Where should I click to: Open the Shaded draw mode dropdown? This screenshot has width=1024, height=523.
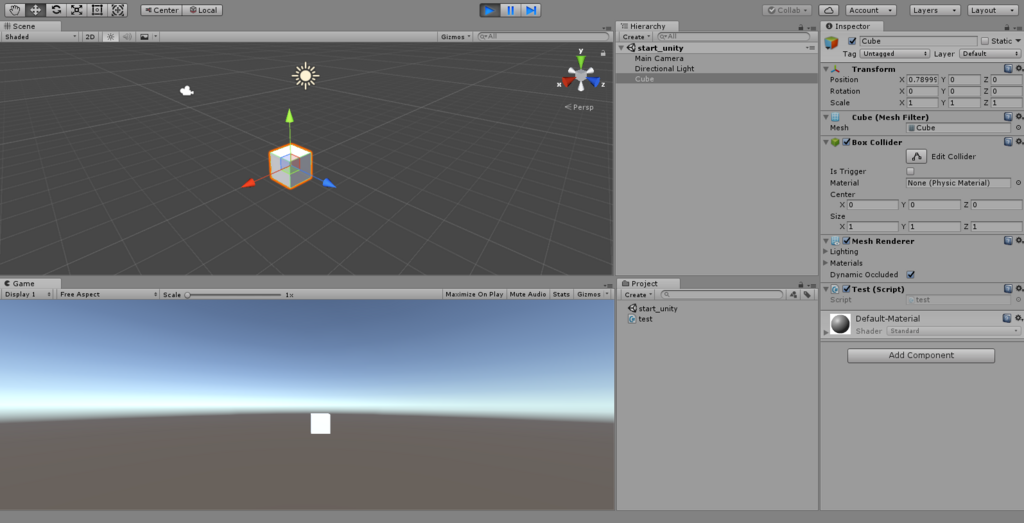(40, 37)
